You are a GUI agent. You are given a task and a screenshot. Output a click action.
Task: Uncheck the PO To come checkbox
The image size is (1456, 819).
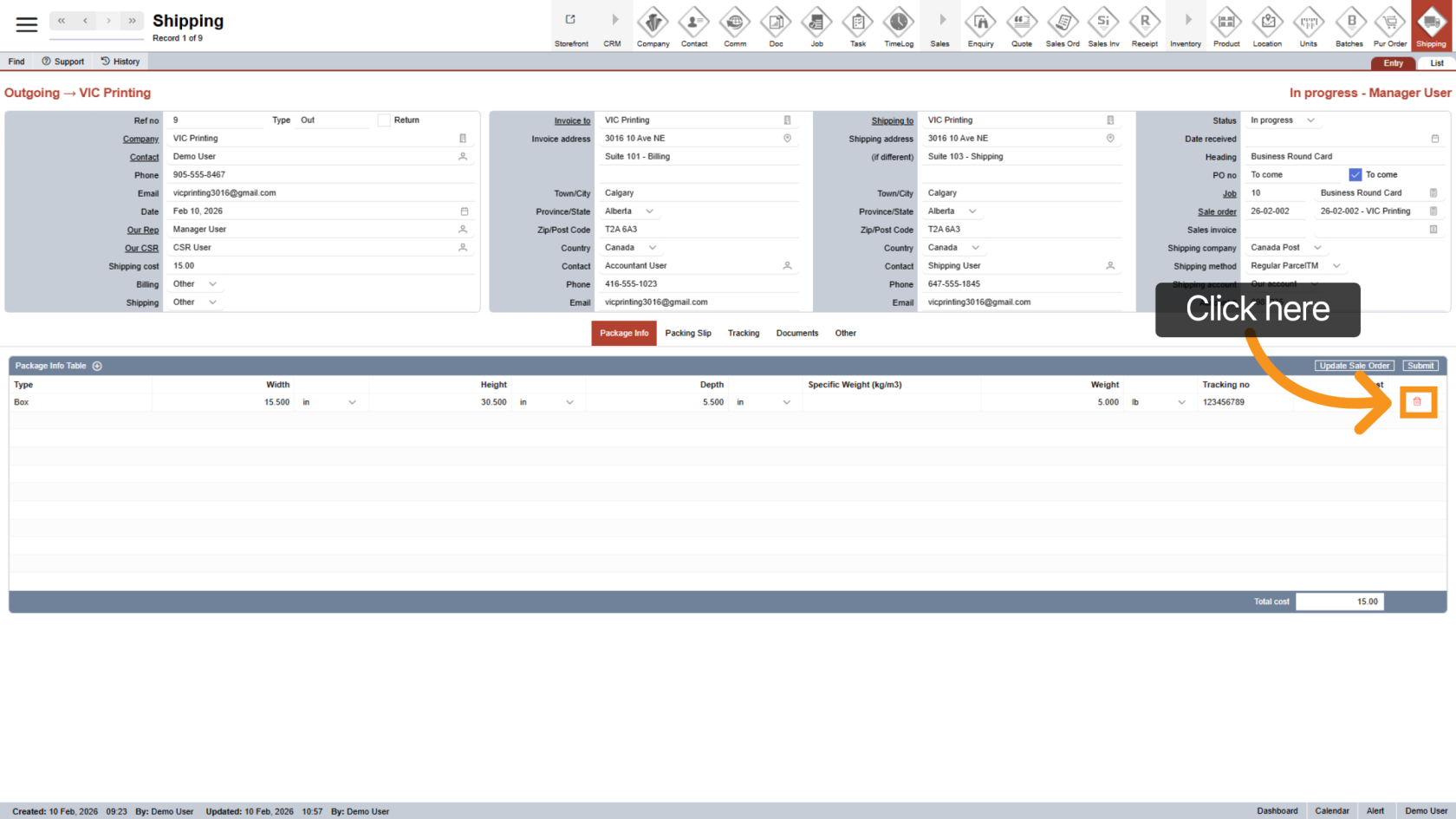tap(1355, 175)
